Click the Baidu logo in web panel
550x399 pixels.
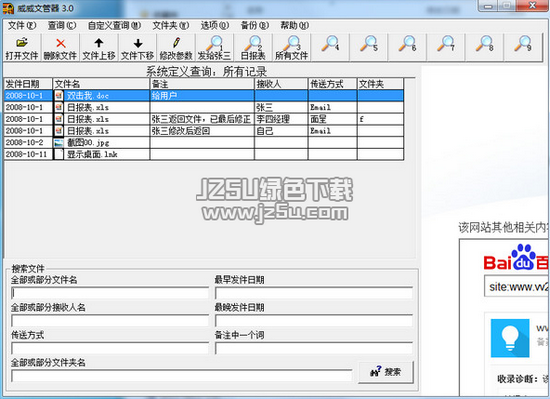click(516, 258)
